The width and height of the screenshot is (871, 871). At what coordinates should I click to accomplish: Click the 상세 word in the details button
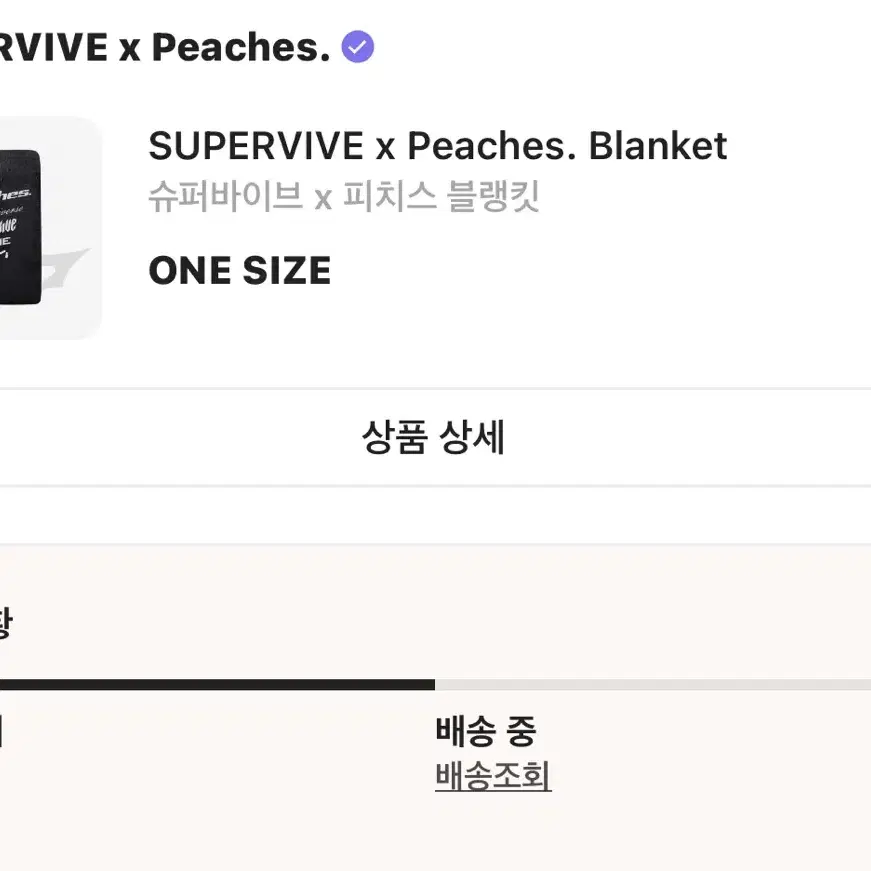click(472, 437)
